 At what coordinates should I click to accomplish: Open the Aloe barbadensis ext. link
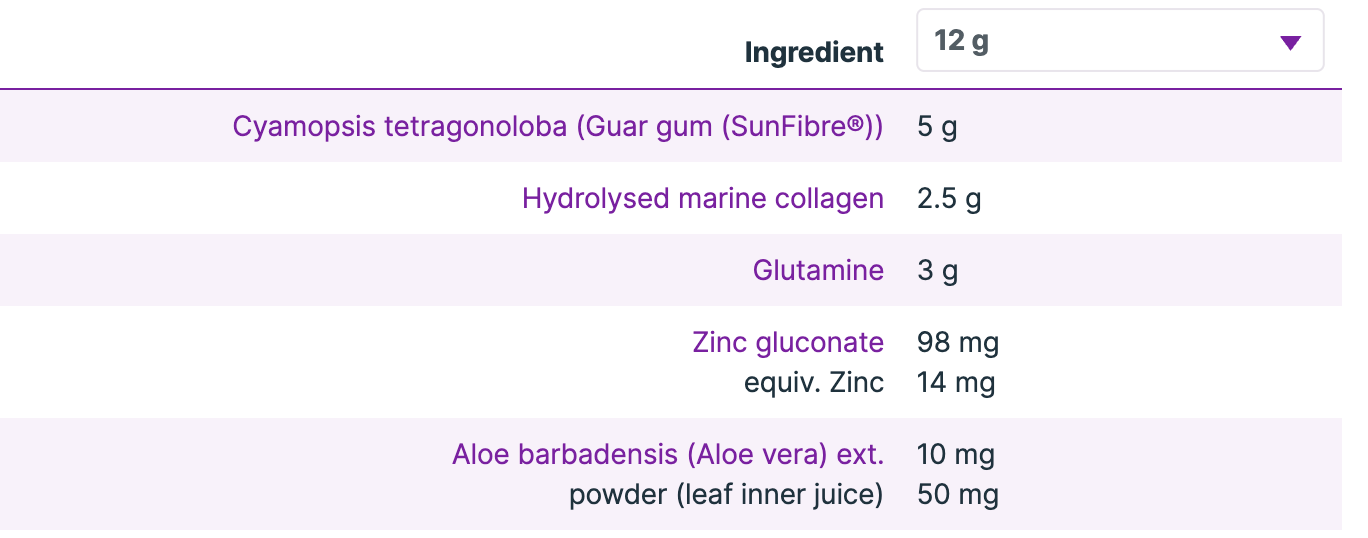point(667,454)
